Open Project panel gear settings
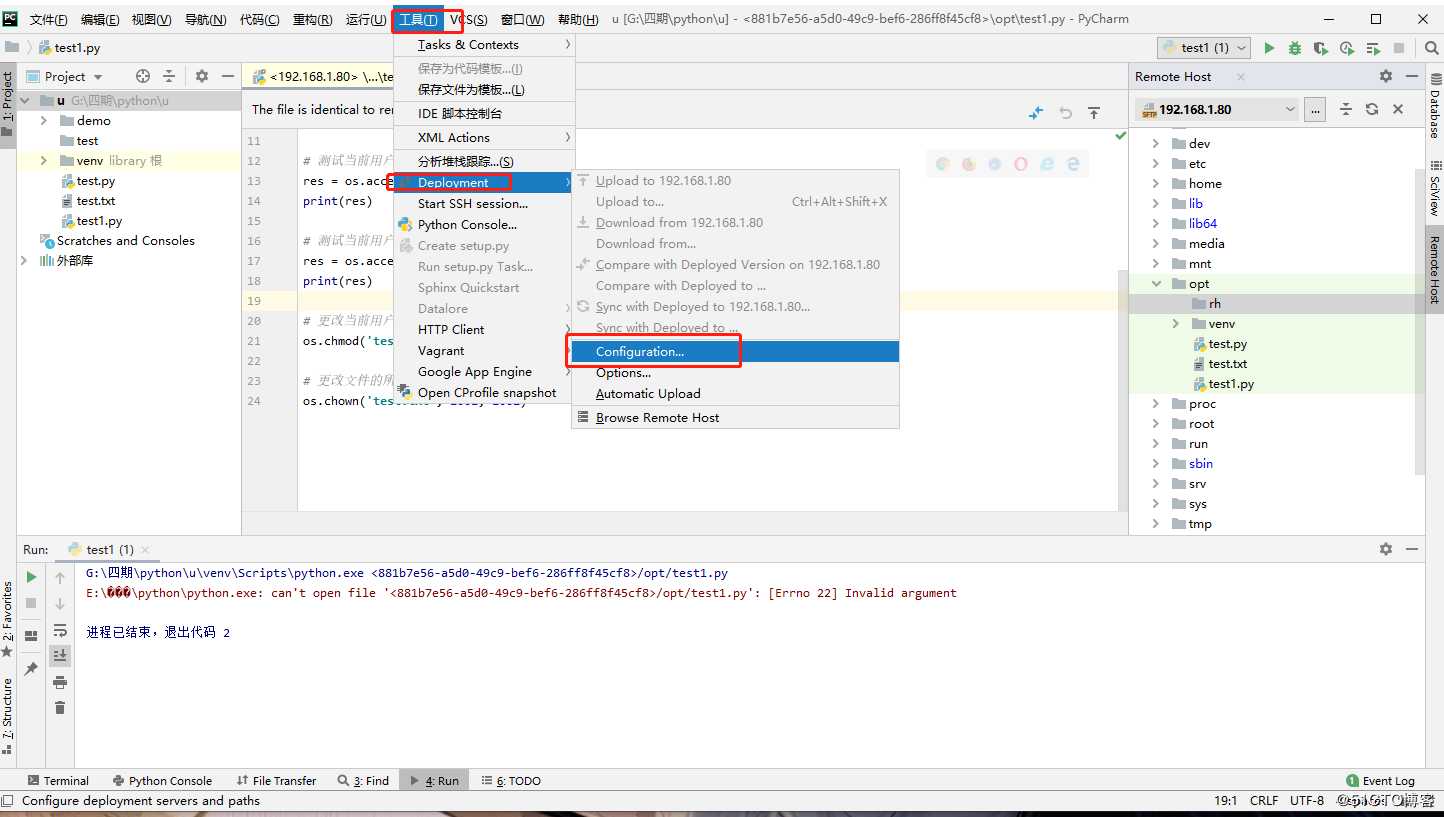Viewport: 1444px width, 817px height. click(202, 76)
